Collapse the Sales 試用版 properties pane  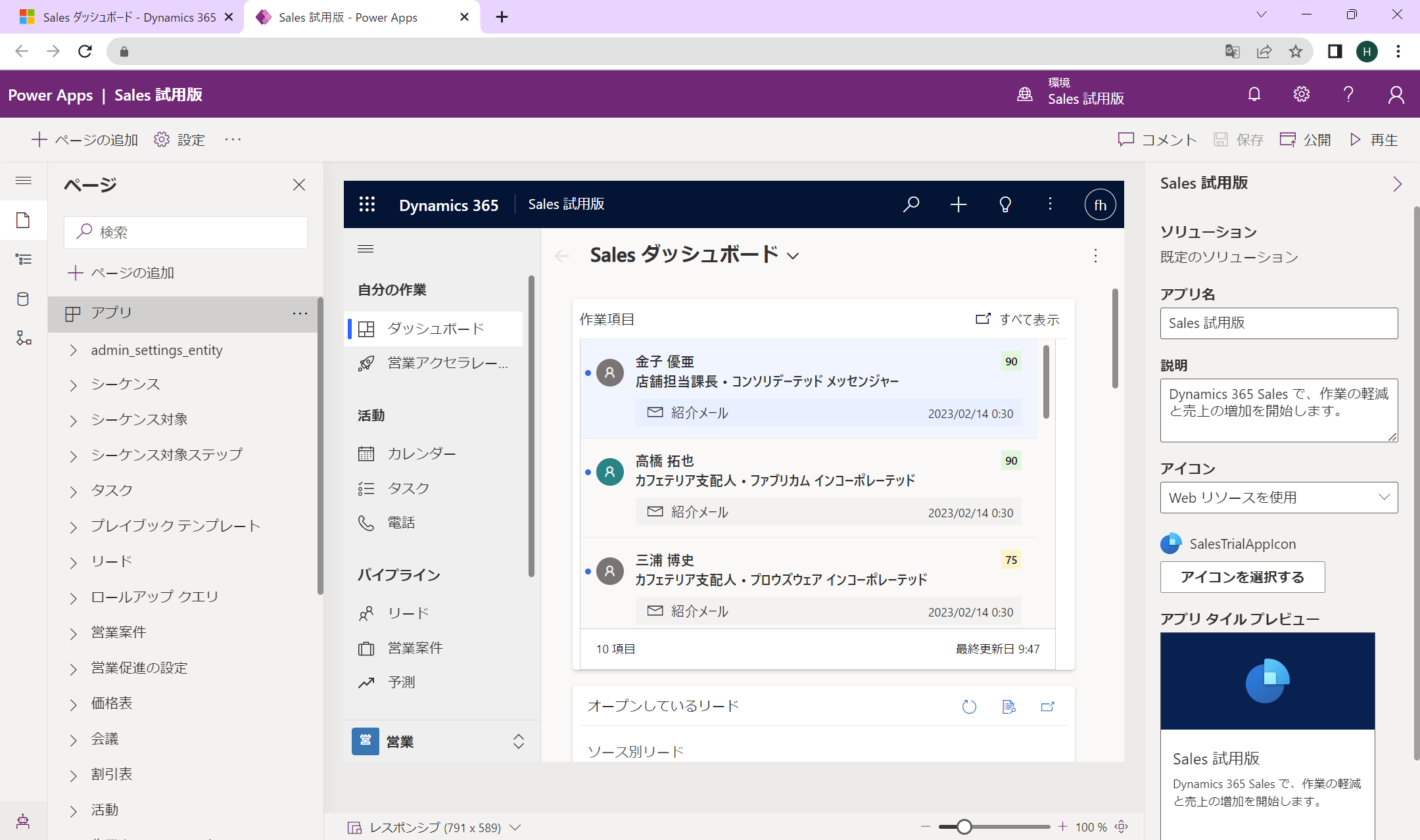[1398, 184]
